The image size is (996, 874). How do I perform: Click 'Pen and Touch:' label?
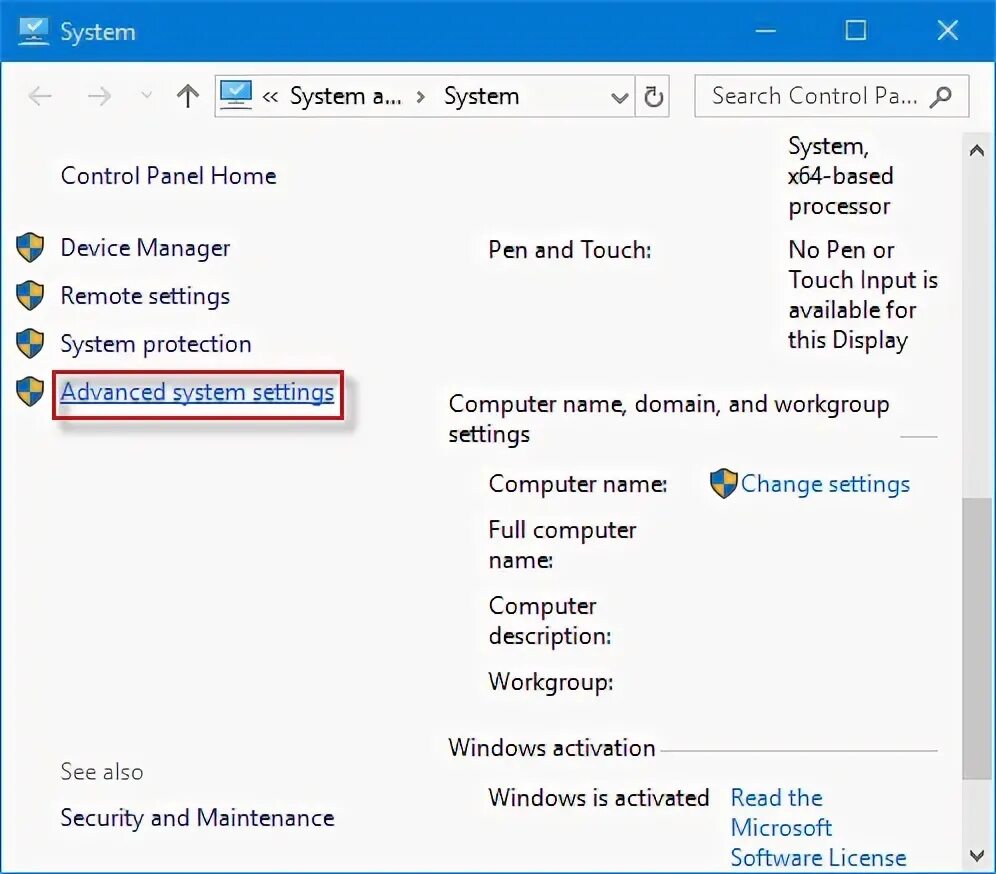[x=570, y=250]
